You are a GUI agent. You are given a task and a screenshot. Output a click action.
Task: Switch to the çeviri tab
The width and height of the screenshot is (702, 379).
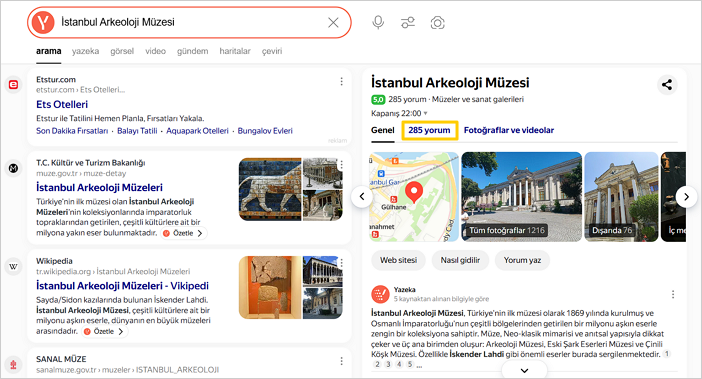(272, 51)
